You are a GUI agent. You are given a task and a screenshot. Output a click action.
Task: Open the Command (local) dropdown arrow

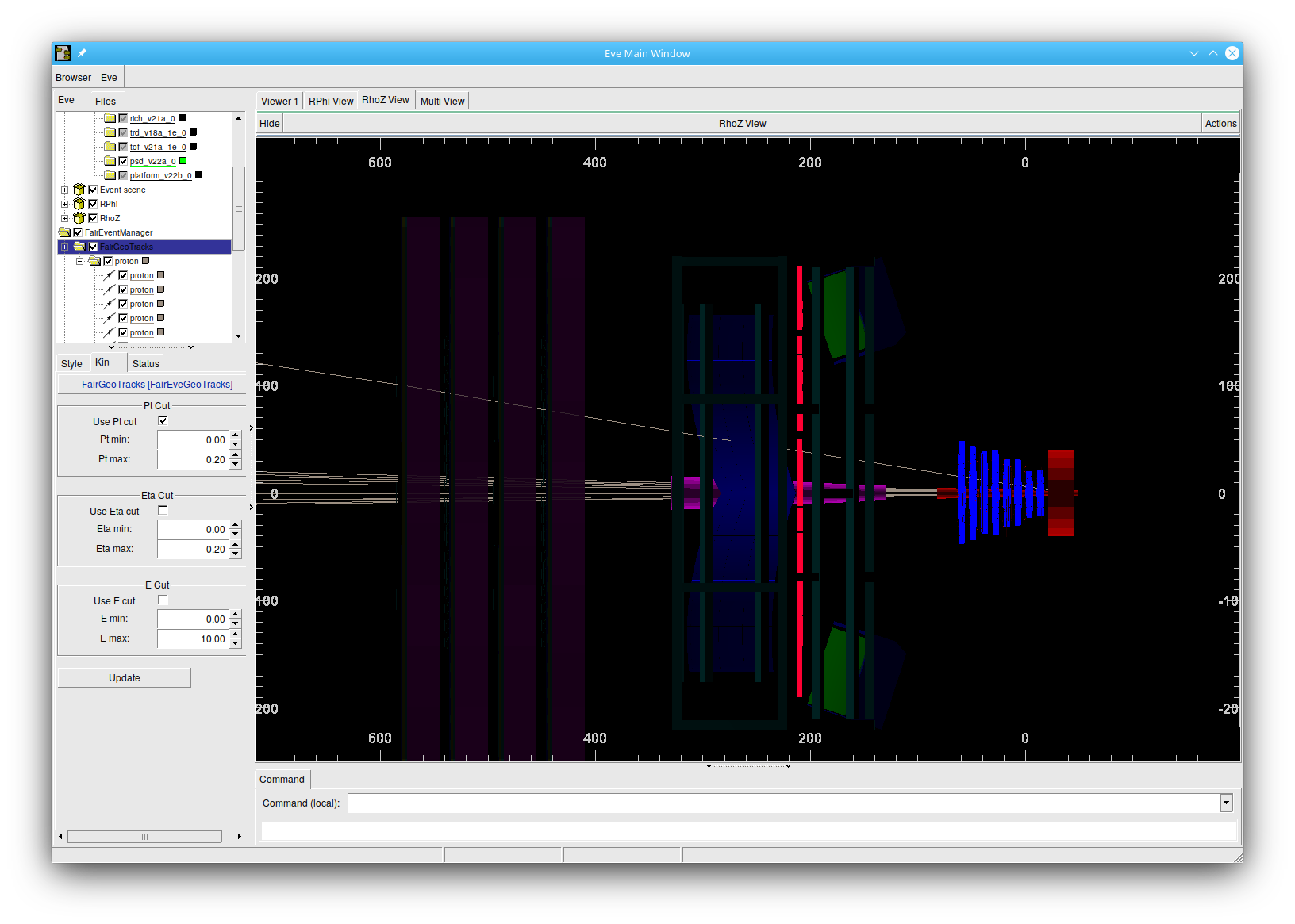point(1226,803)
